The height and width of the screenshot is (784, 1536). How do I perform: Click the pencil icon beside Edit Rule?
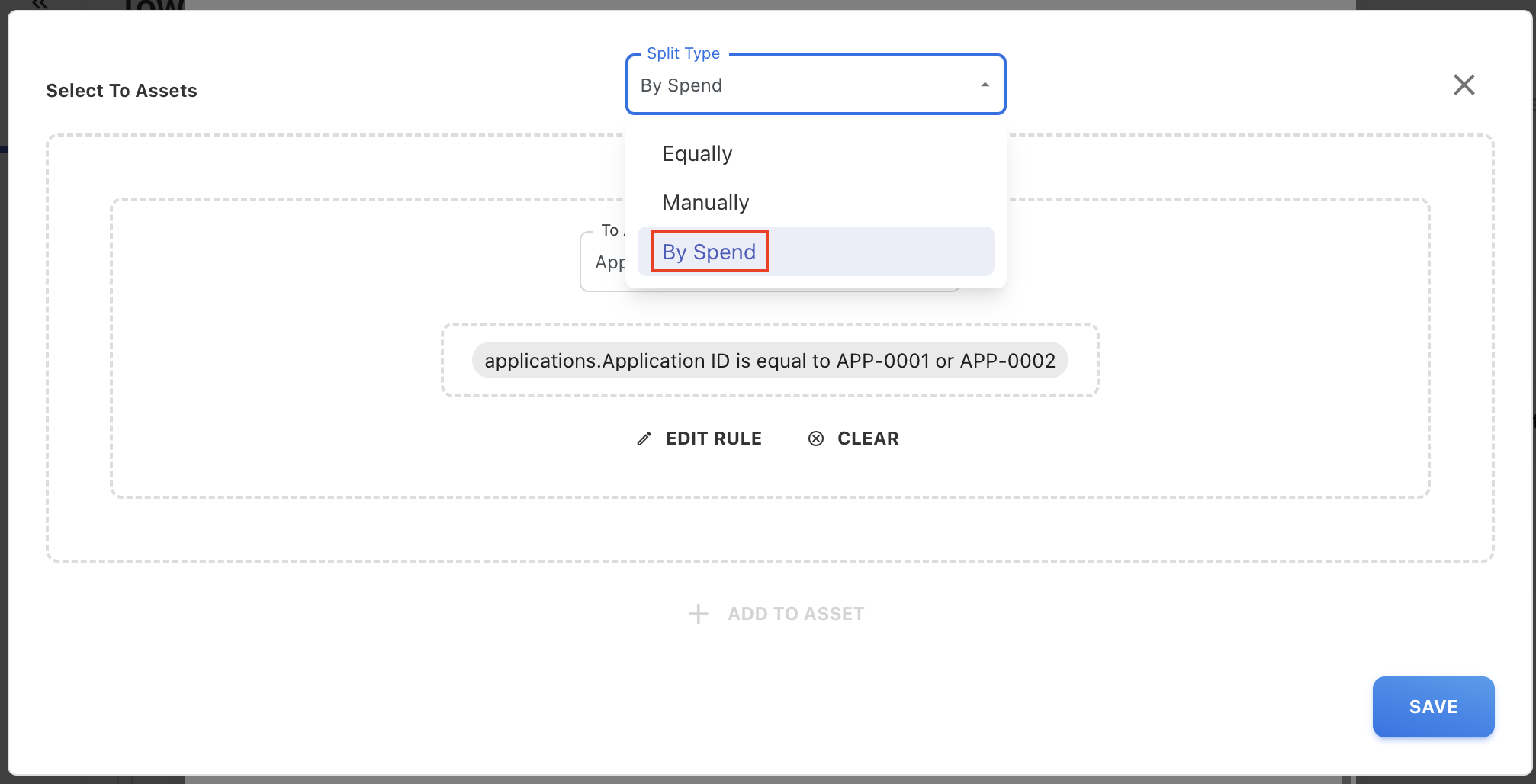[644, 439]
